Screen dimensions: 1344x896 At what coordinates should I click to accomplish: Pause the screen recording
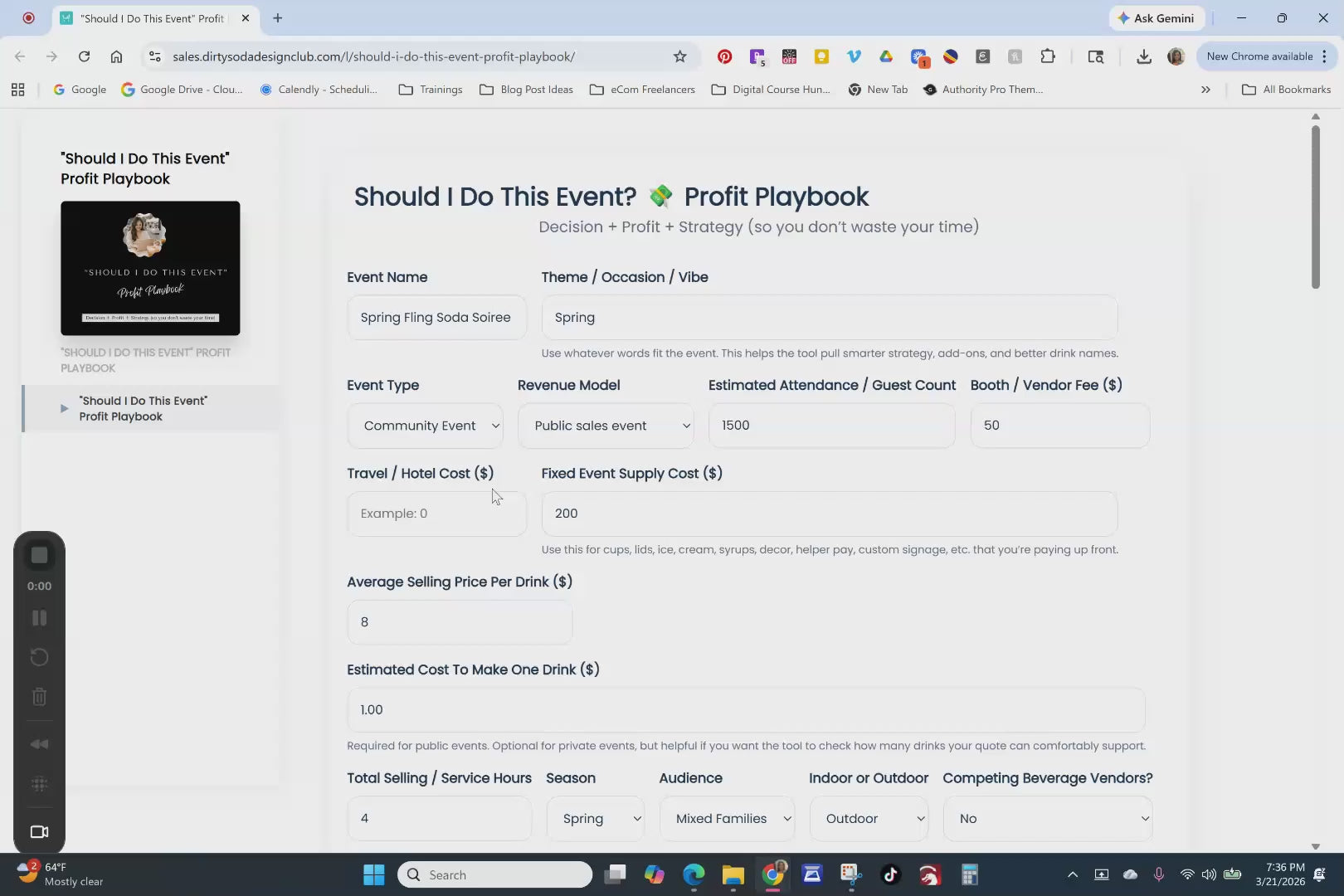39,618
